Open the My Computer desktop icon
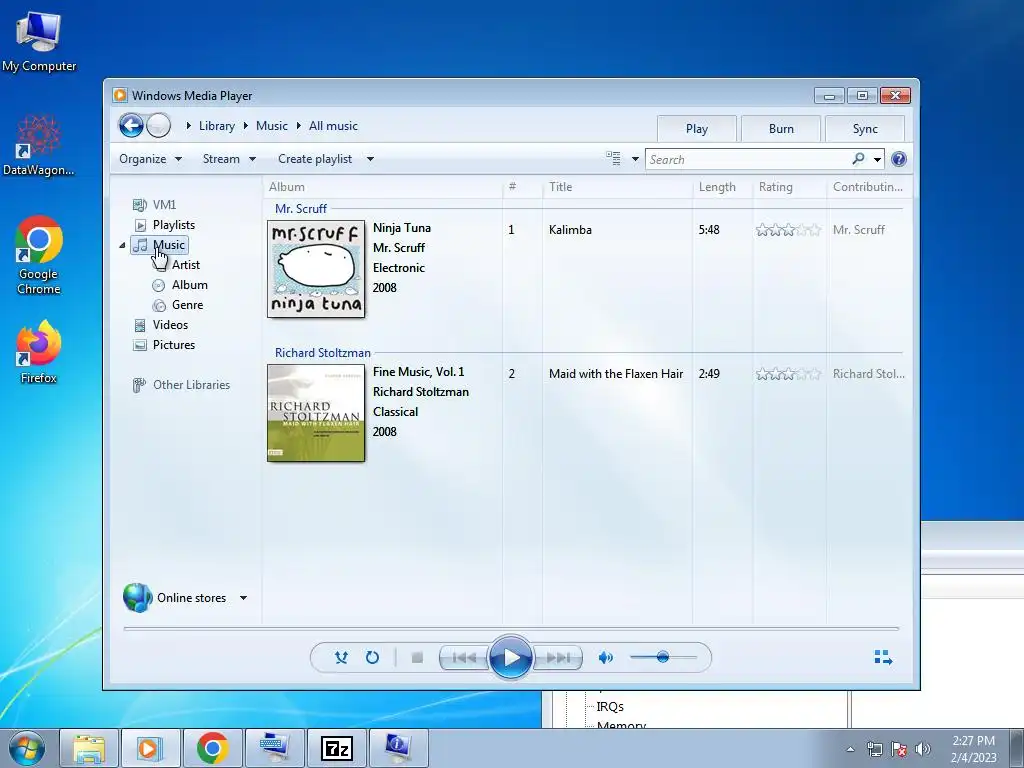 pyautogui.click(x=39, y=40)
